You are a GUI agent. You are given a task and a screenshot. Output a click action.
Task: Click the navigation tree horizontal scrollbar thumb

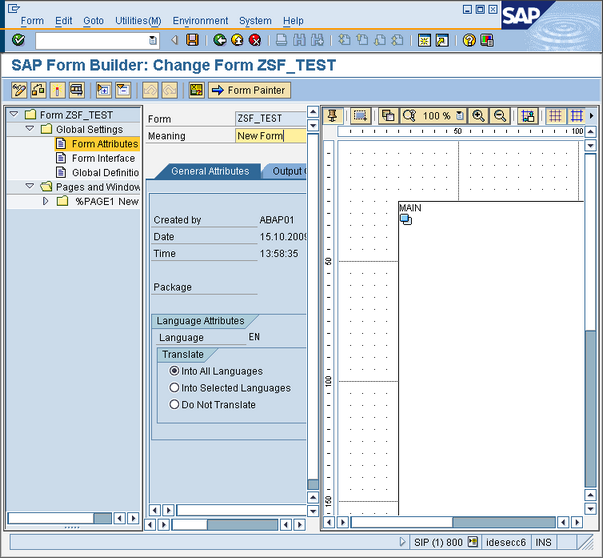pos(103,518)
